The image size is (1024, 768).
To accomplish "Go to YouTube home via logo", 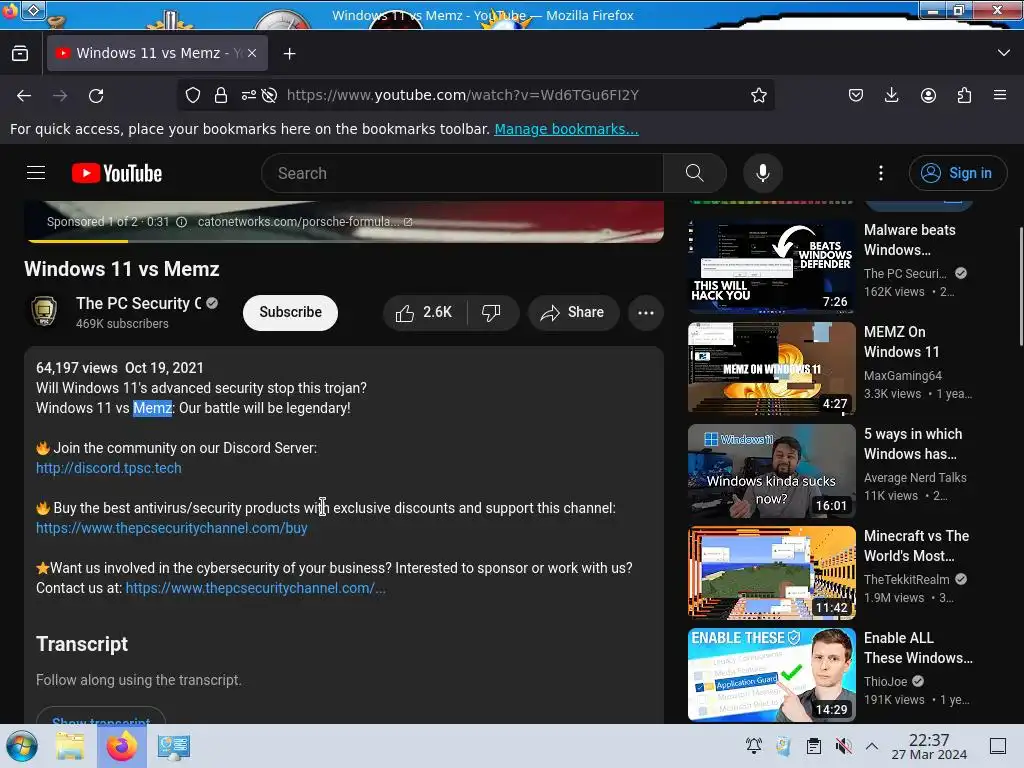I will tap(117, 173).
